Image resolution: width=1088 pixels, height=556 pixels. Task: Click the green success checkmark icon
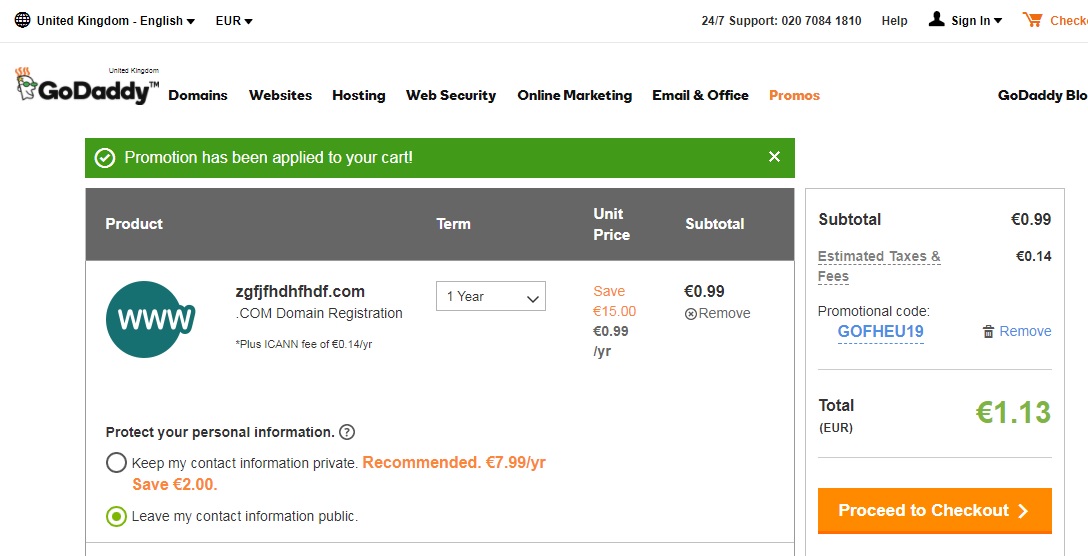(x=105, y=158)
